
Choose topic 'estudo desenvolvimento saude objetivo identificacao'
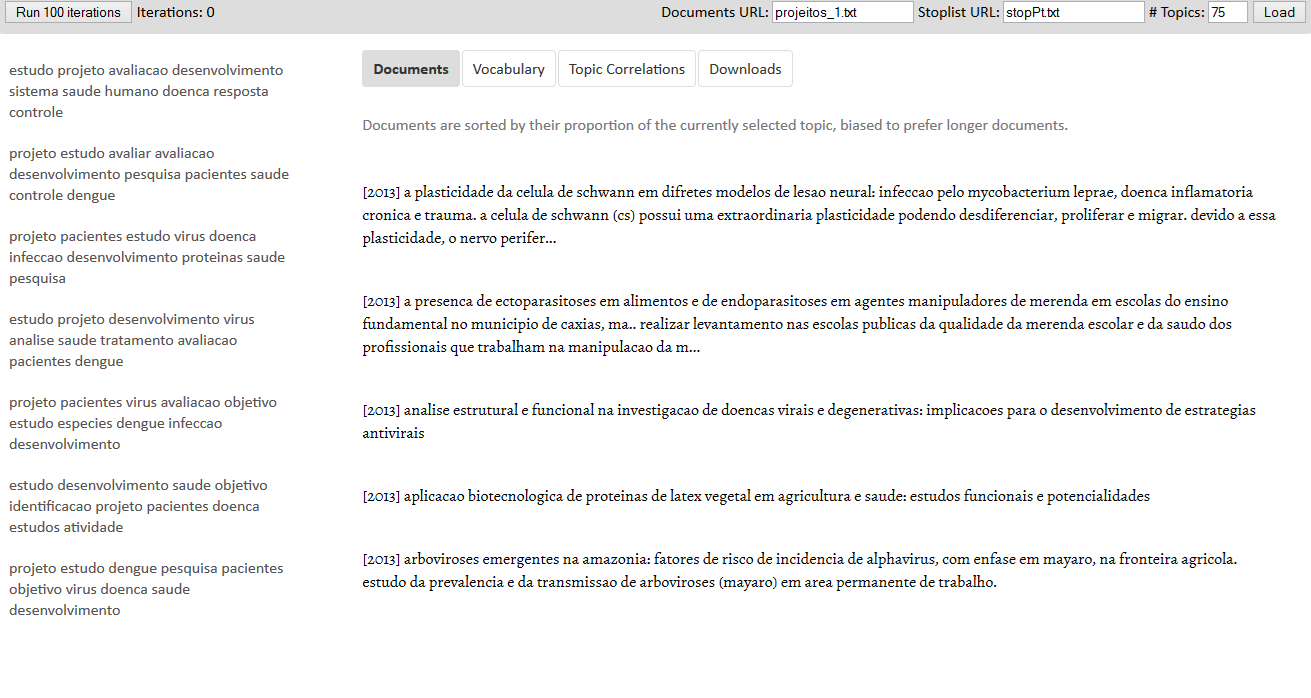[x=138, y=506]
